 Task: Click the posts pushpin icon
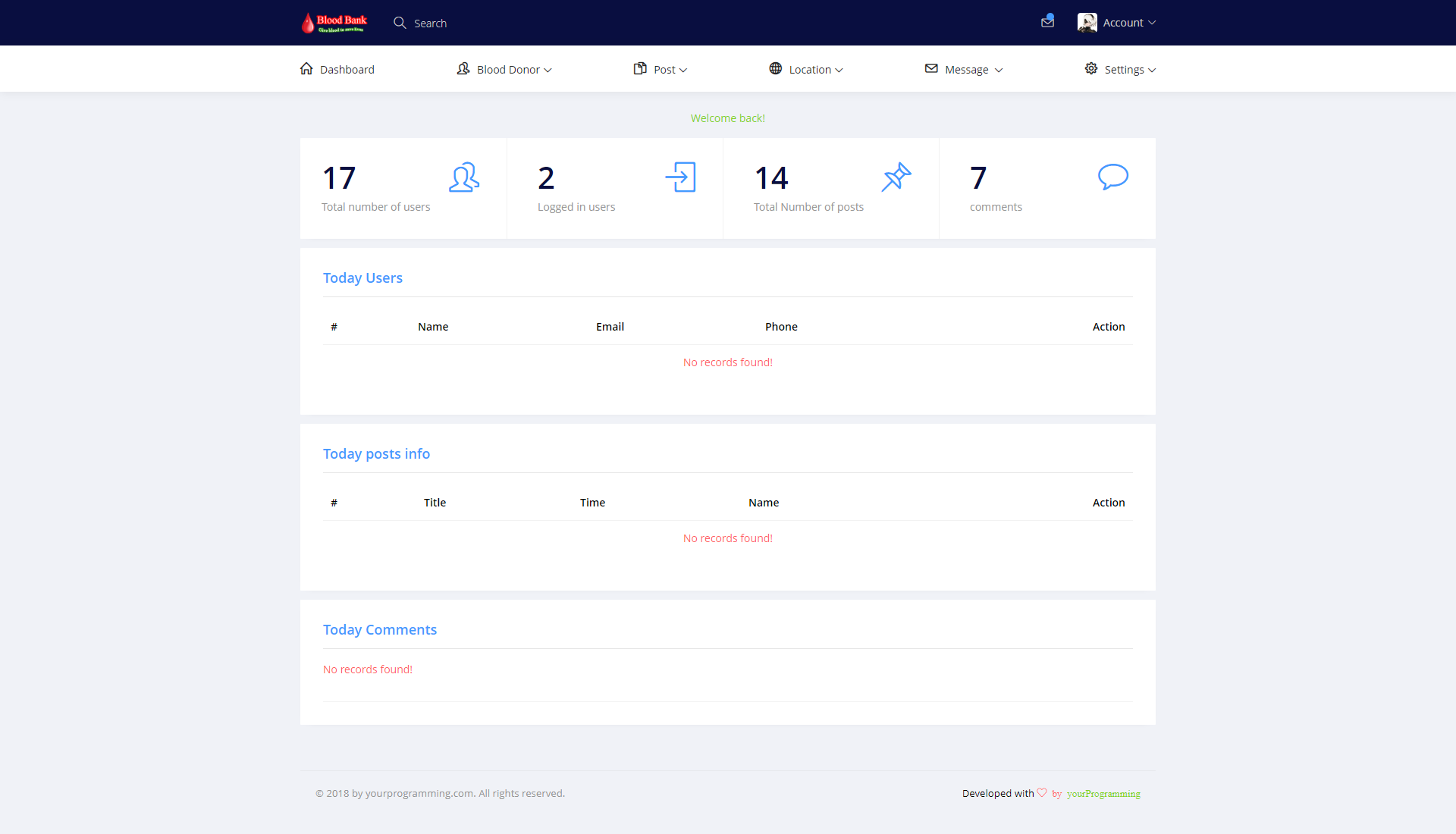pos(896,177)
